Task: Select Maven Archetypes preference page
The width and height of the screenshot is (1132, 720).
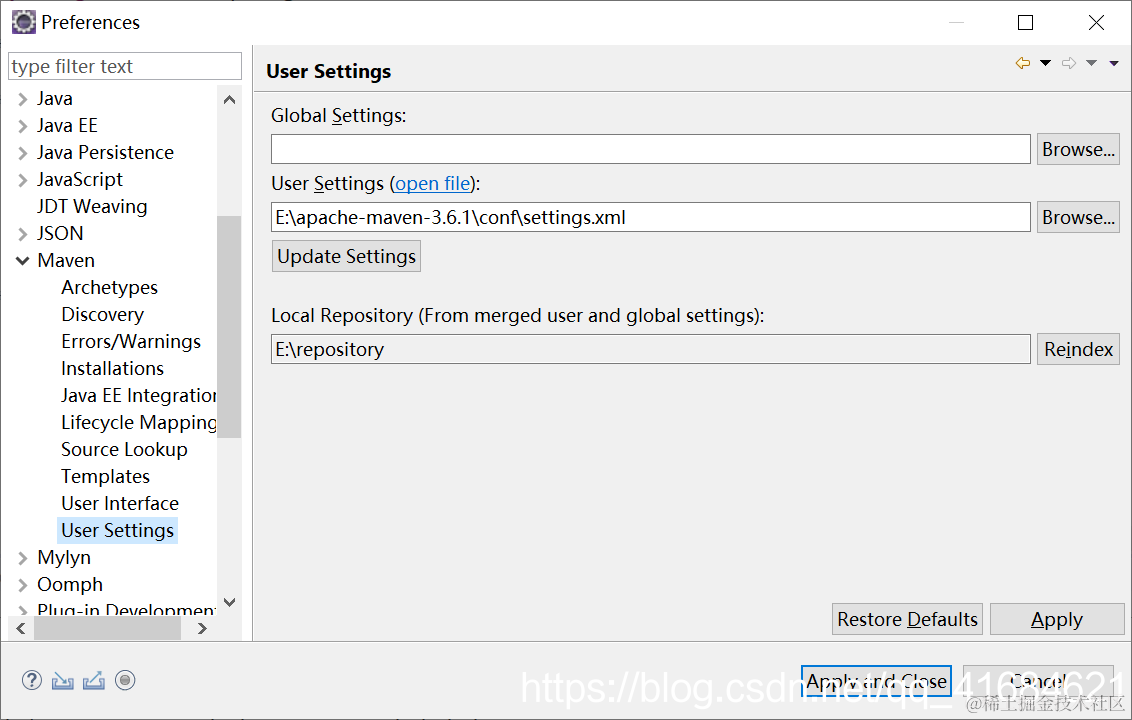Action: point(109,287)
